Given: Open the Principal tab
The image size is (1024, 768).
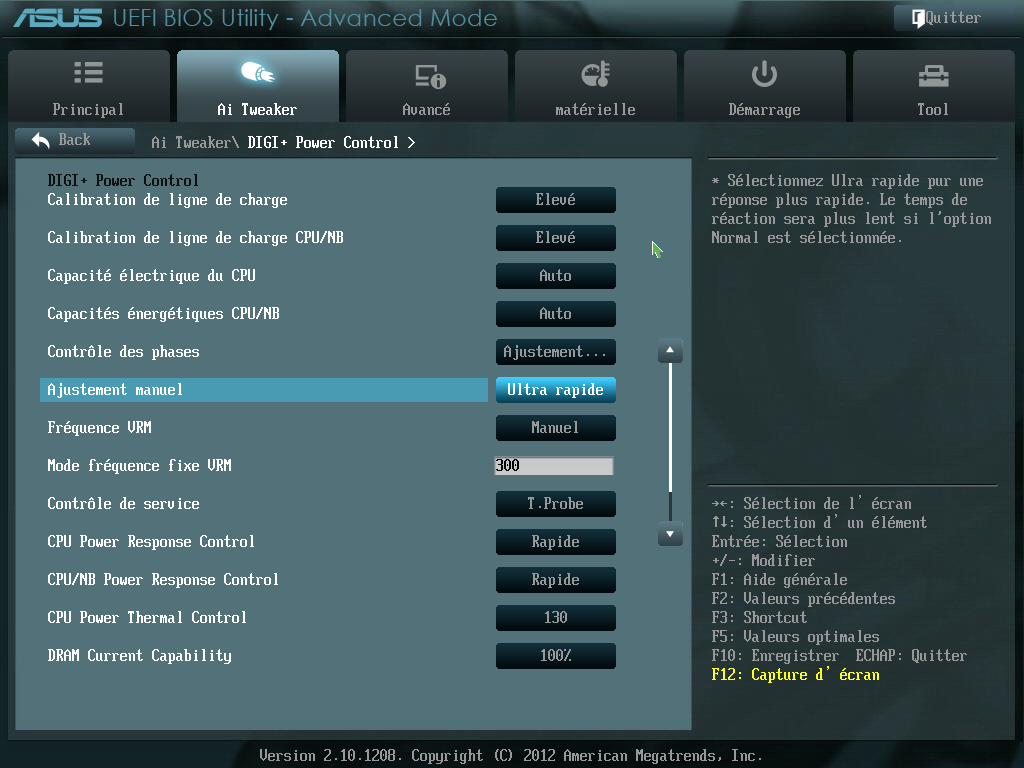Looking at the screenshot, I should pyautogui.click(x=89, y=86).
